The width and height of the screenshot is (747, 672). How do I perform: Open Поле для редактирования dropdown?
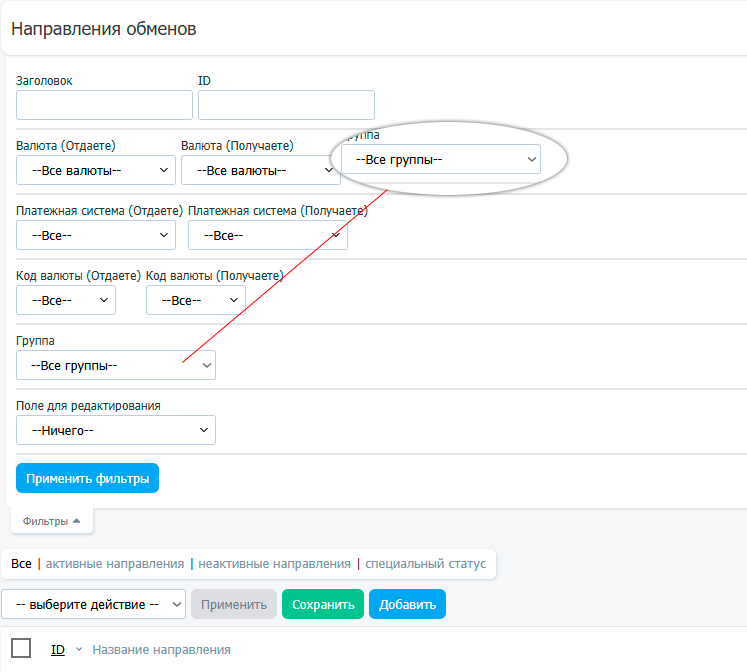point(116,430)
